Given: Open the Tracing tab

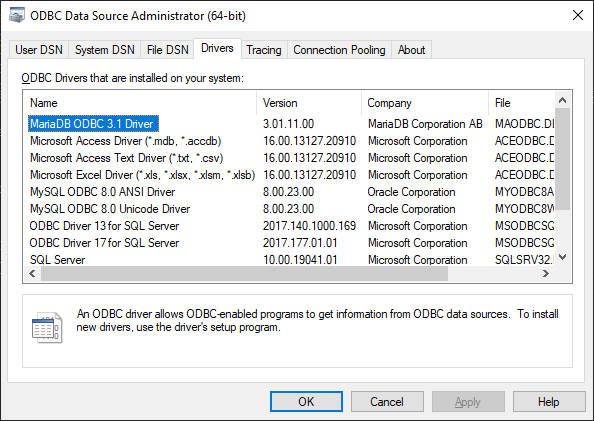Looking at the screenshot, I should point(264,50).
